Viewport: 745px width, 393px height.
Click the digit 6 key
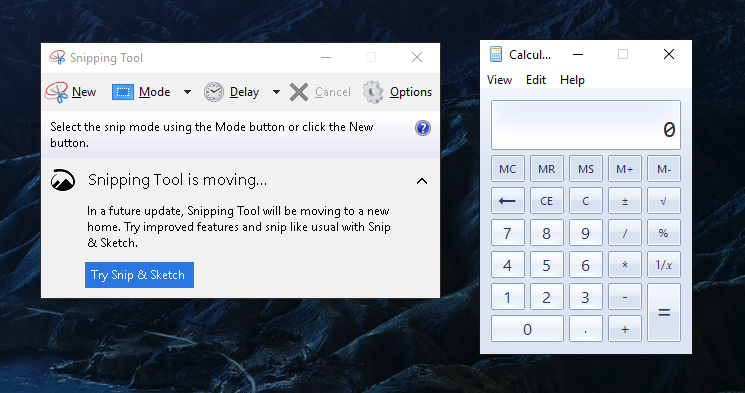pos(586,265)
